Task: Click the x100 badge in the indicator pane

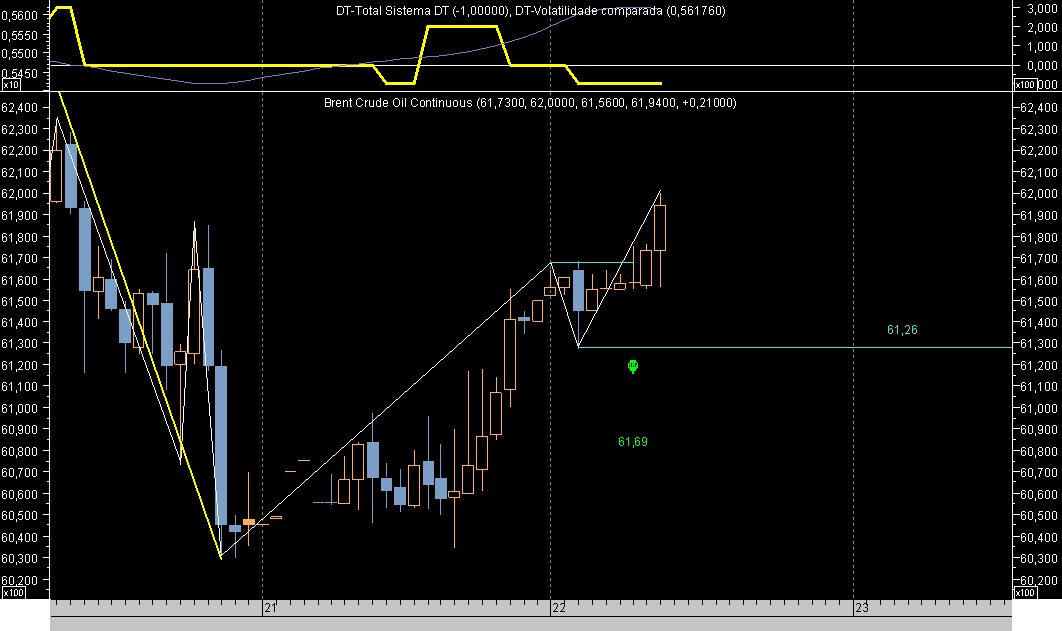Action: 1025,85
